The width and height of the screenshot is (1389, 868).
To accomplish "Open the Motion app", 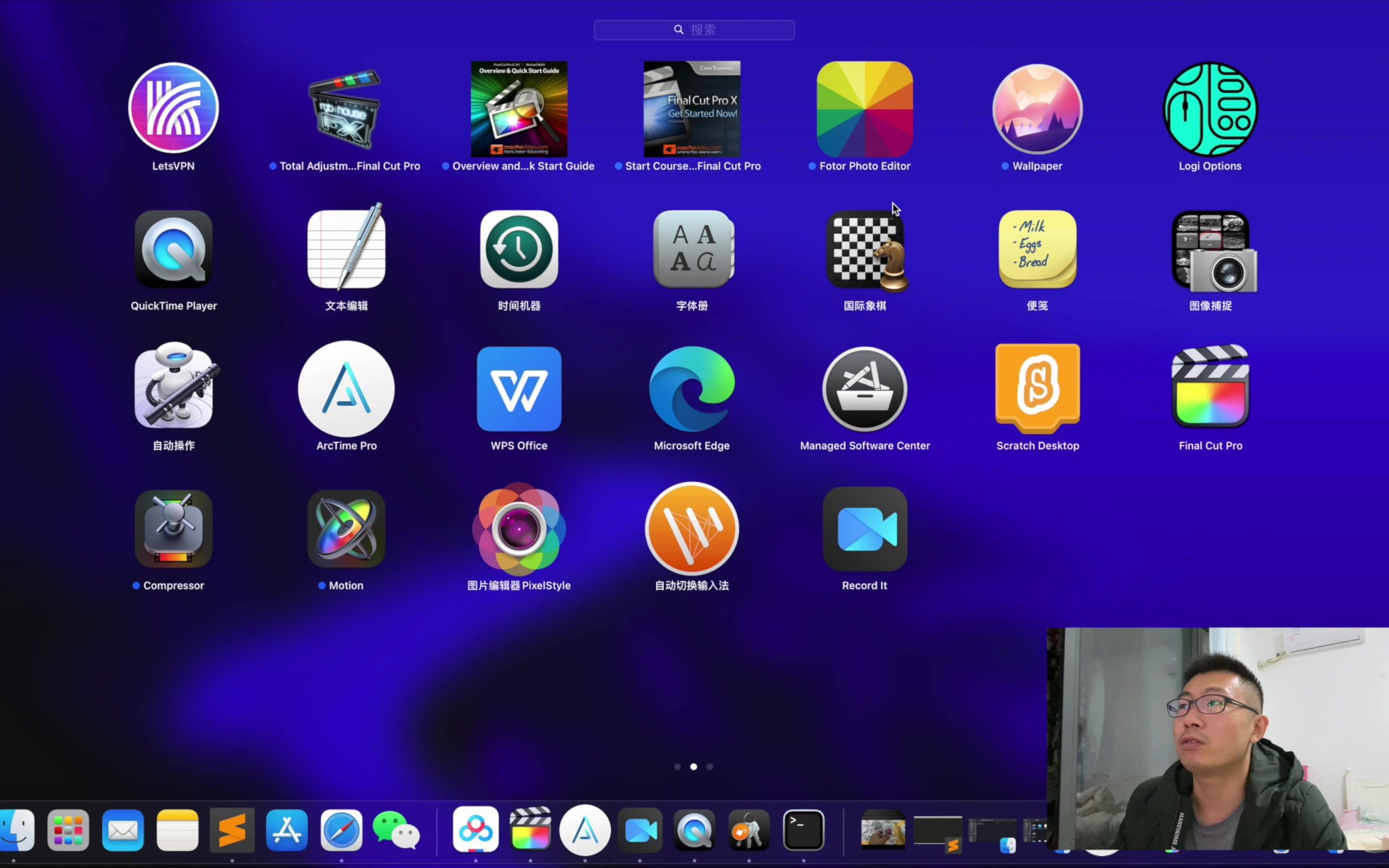I will pos(346,529).
